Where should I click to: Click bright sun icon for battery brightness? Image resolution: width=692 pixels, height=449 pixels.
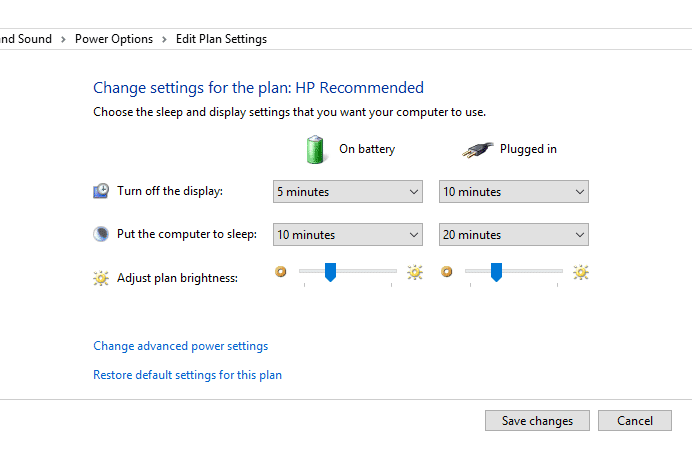pos(414,271)
